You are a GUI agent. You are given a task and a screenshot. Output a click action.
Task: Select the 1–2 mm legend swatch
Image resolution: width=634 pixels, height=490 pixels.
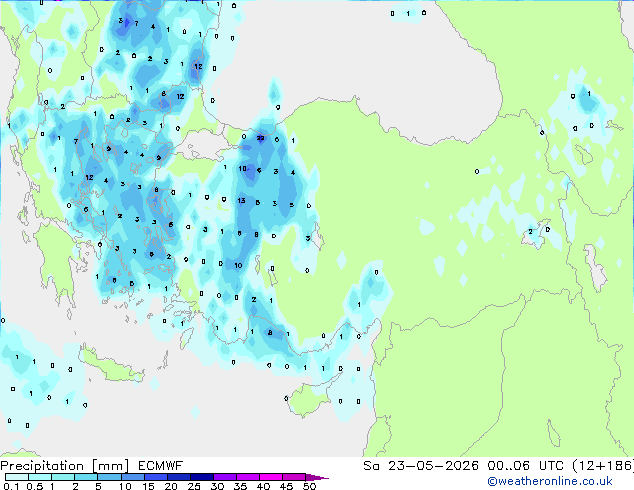63,477
